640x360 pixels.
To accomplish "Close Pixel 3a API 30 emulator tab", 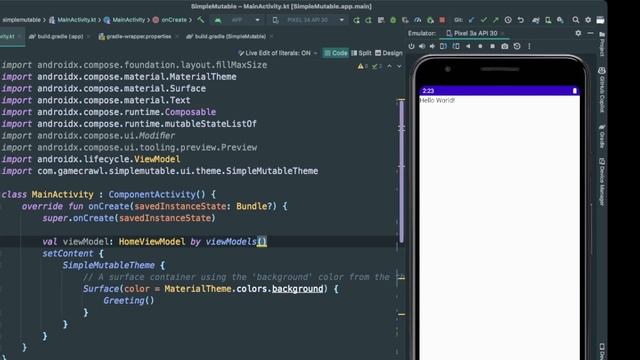I will click(x=502, y=33).
